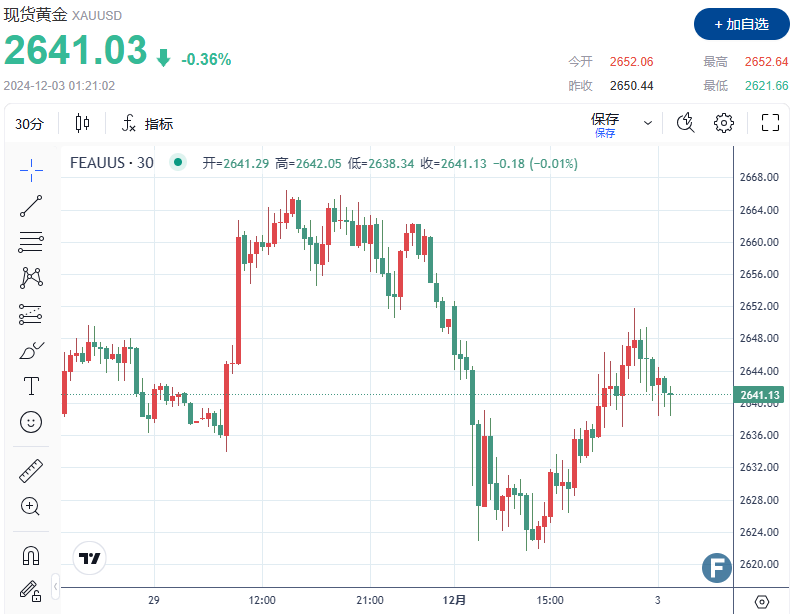The width and height of the screenshot is (797, 614).
Task: Open the 指标 indicators menu
Action: click(x=147, y=124)
